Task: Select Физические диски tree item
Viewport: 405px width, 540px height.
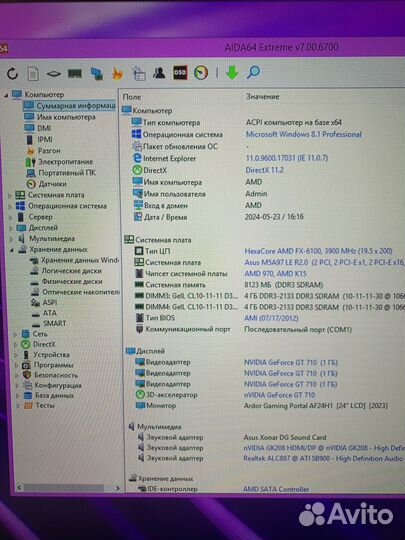Action: 72,281
